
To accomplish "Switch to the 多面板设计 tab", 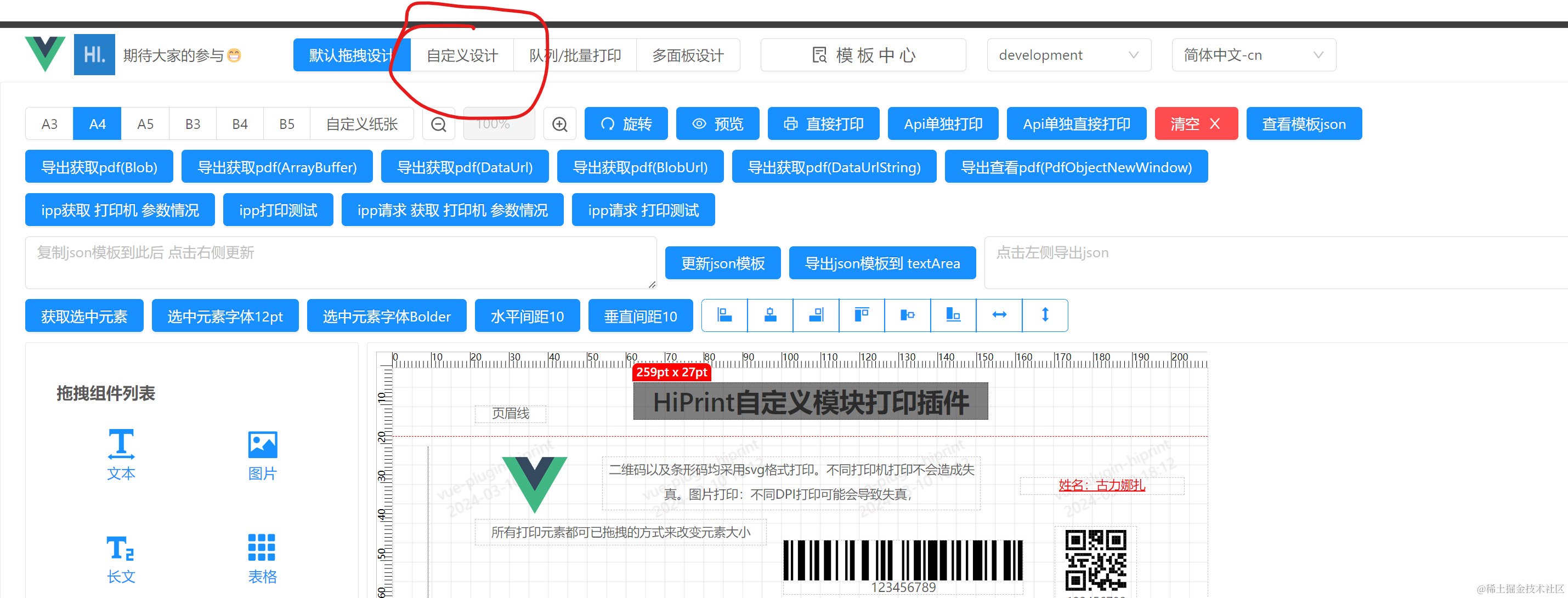I will click(688, 55).
